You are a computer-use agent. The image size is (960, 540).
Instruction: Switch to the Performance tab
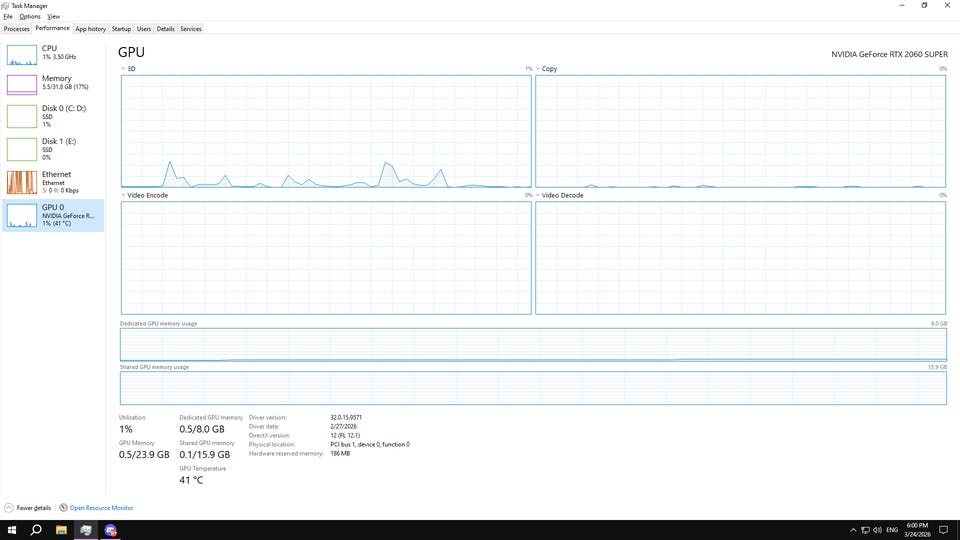coord(52,28)
